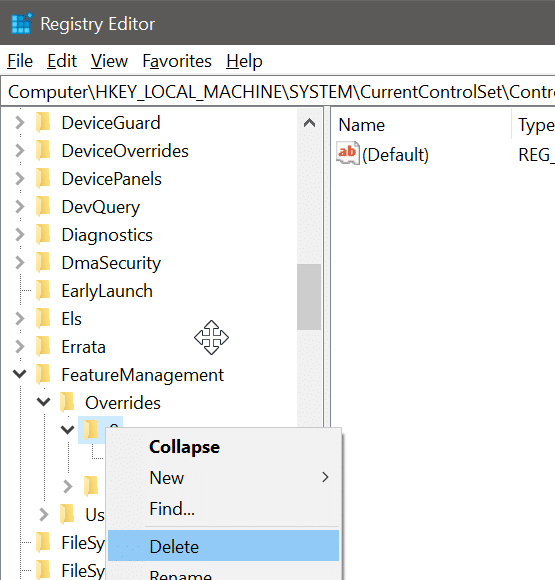Click the registry path address bar
The image size is (555, 580).
tap(278, 92)
